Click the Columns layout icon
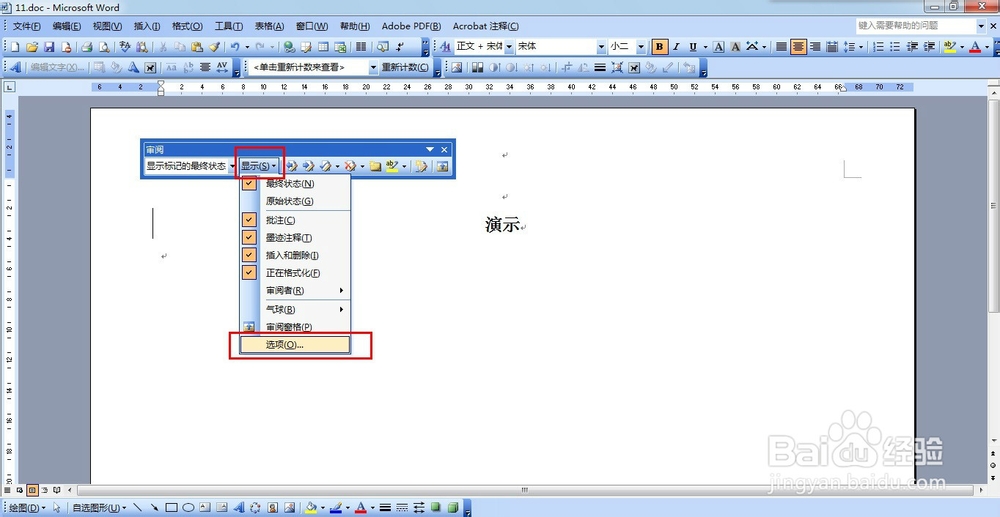The width and height of the screenshot is (1000, 517). 361,47
